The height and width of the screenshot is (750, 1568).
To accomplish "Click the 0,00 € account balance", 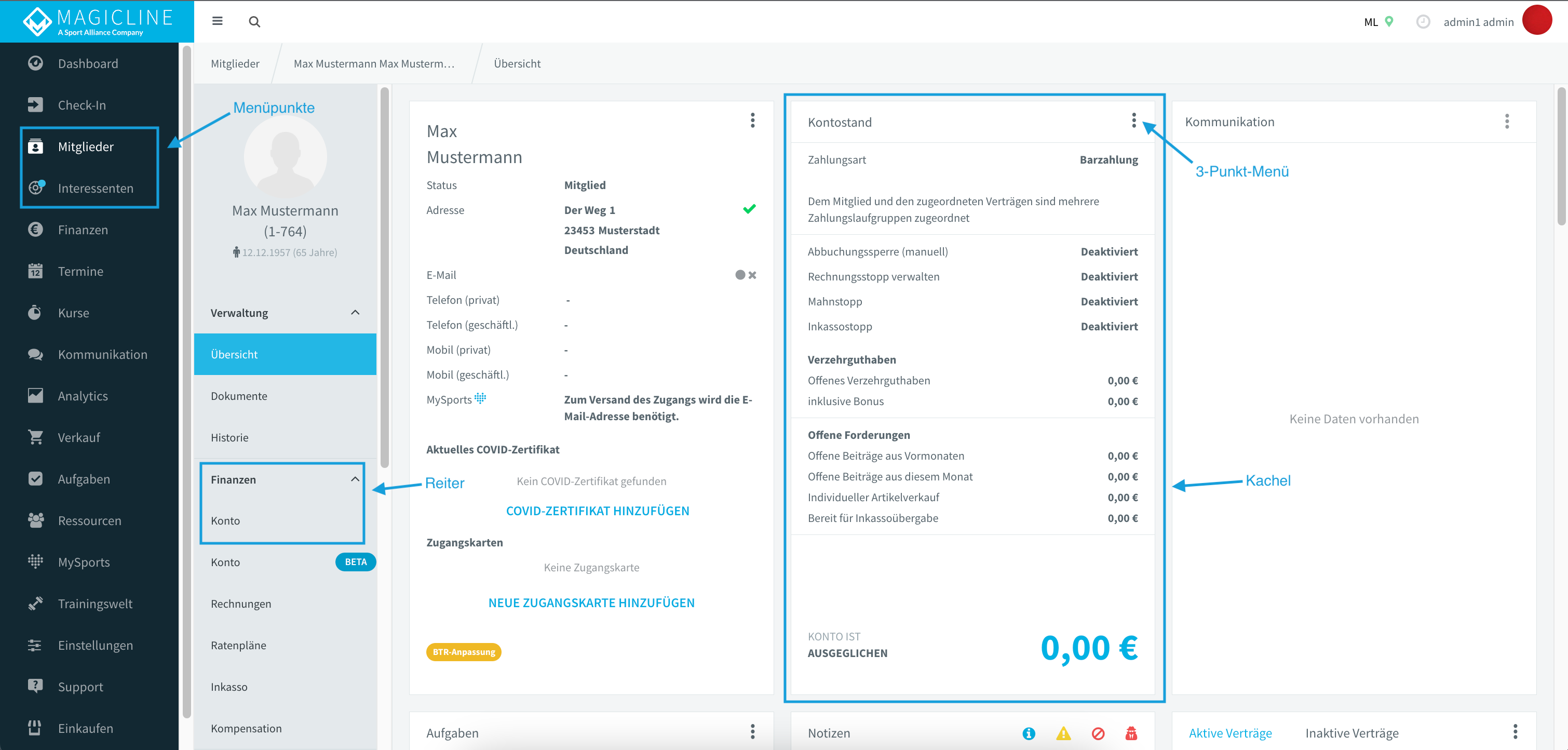I will (x=1089, y=647).
